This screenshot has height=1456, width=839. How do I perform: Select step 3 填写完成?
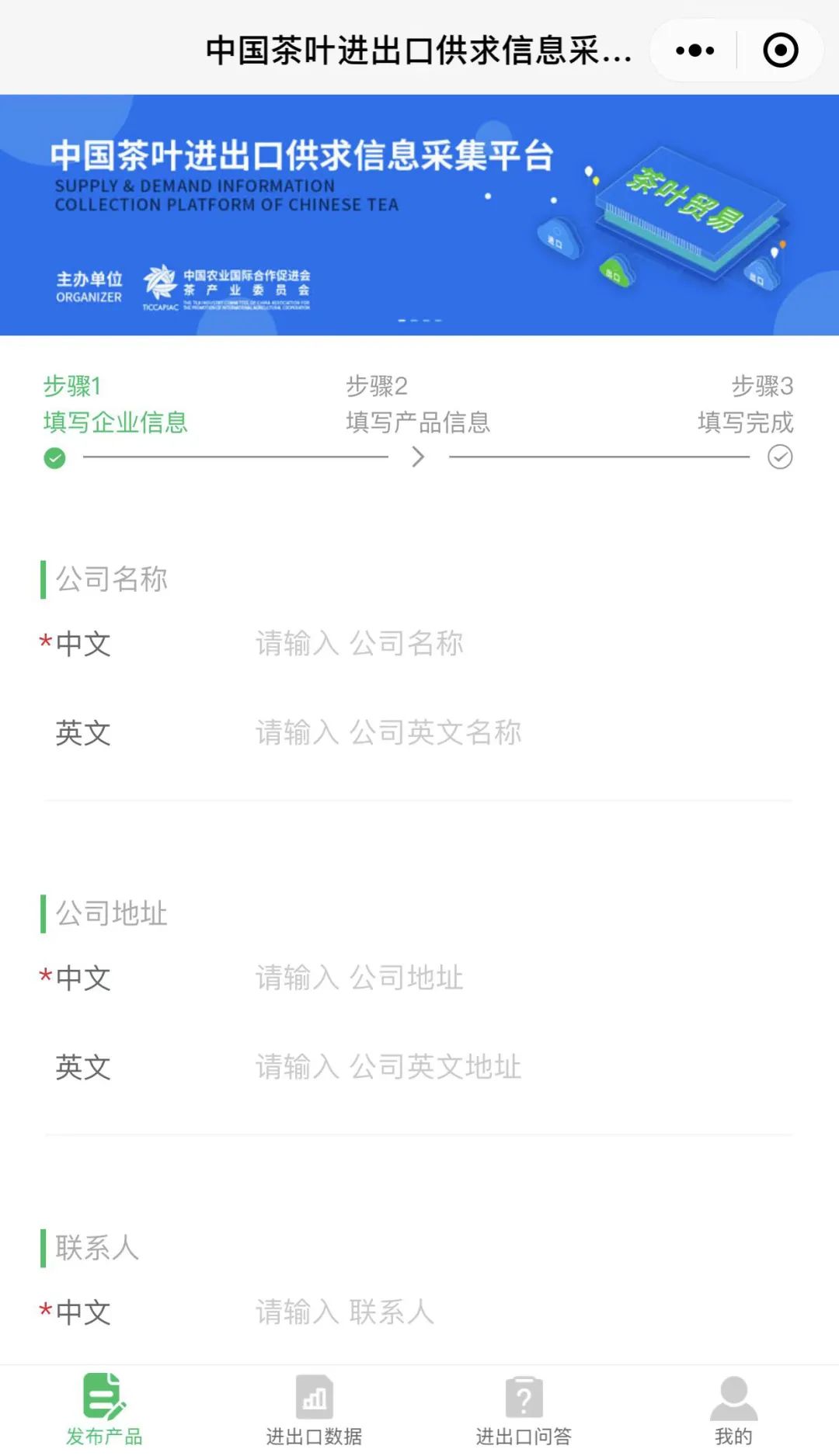(745, 422)
